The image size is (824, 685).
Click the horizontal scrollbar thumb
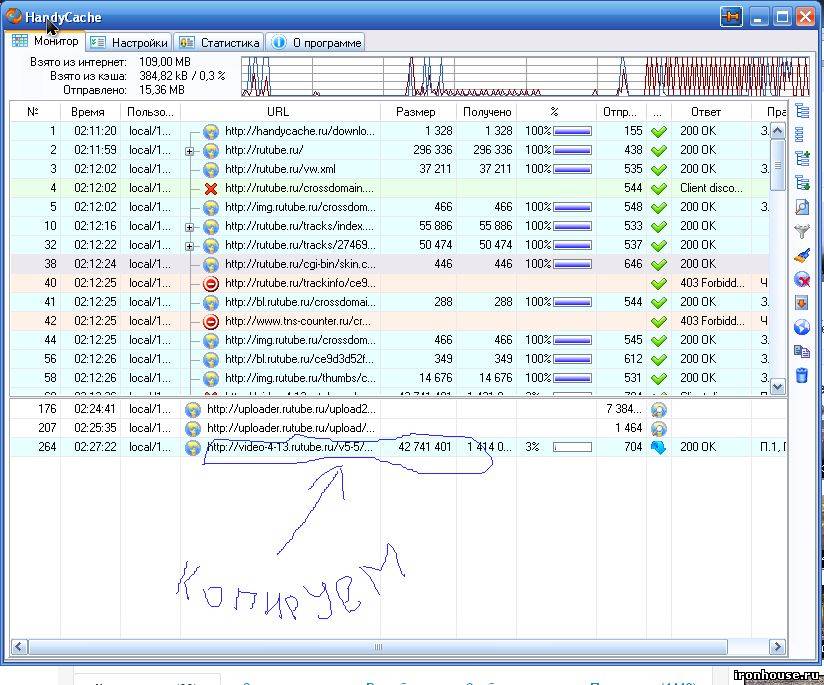click(378, 647)
